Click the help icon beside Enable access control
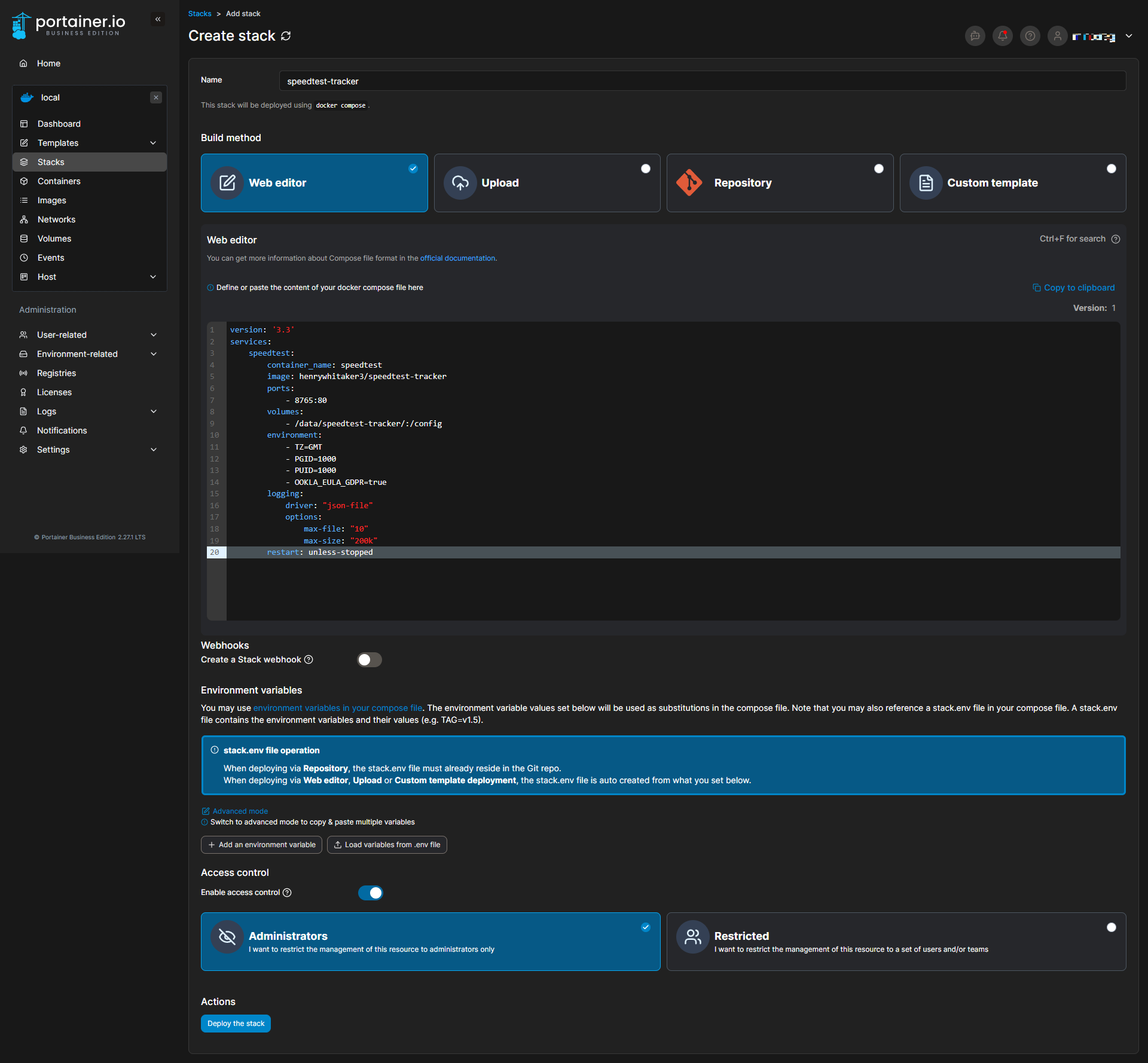 tap(287, 893)
